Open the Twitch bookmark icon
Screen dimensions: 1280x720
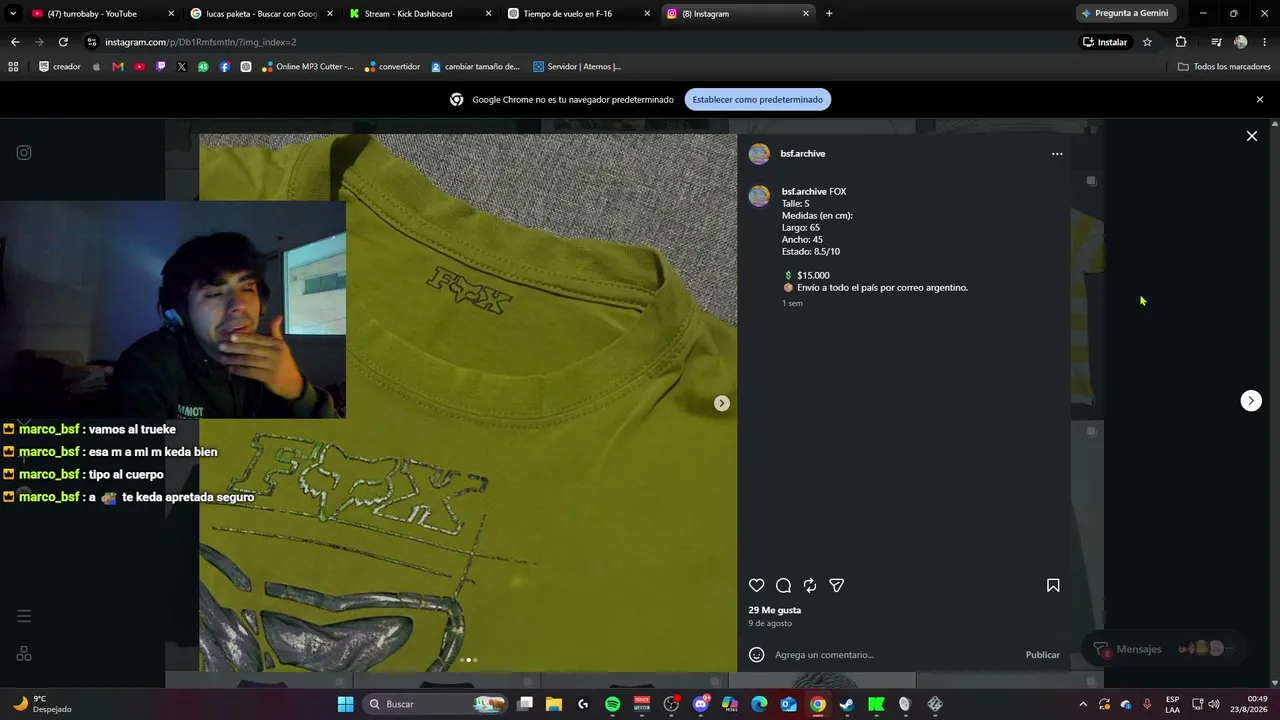coord(160,67)
